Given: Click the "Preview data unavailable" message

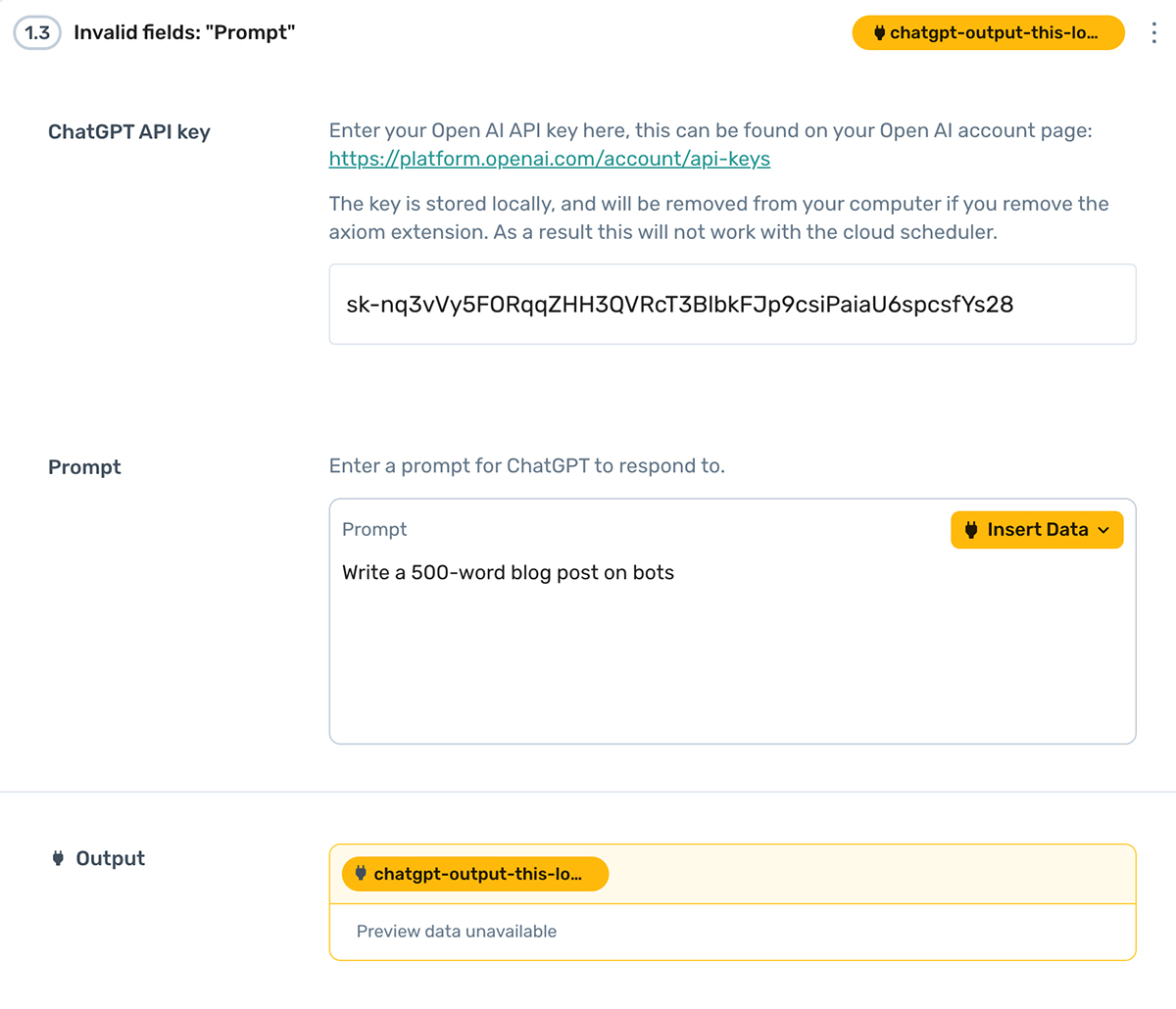Looking at the screenshot, I should click(x=456, y=932).
